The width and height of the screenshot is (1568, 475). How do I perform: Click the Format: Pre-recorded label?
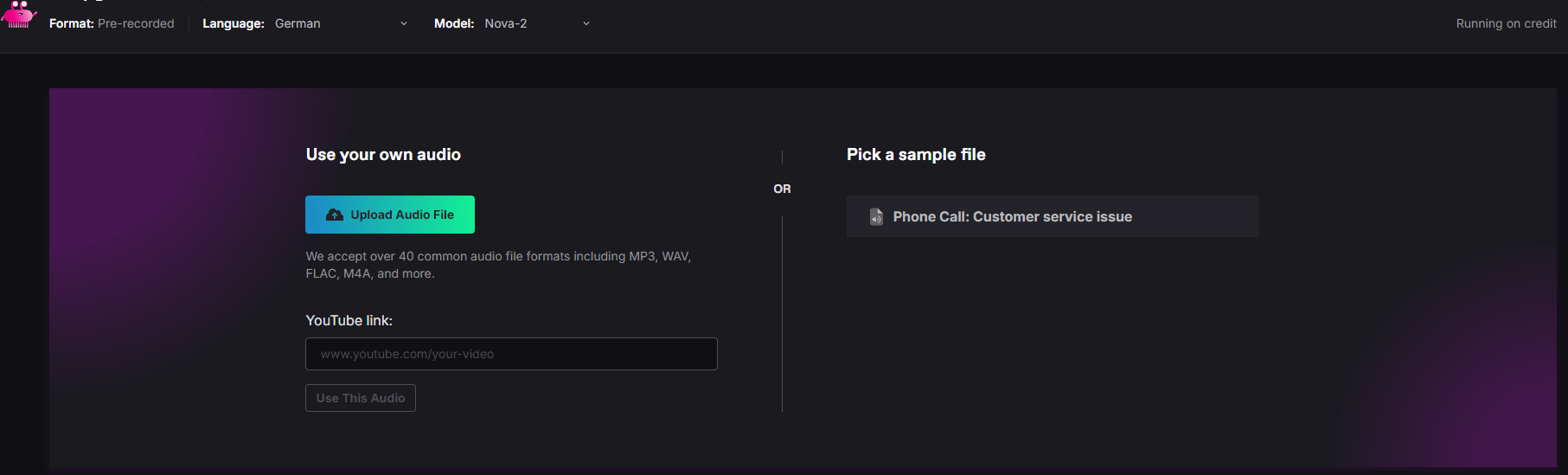tap(112, 23)
